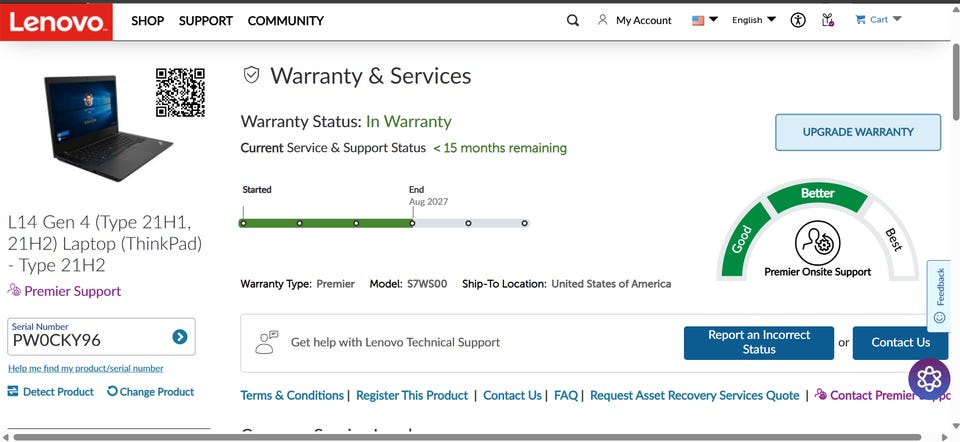Click the model value 'S7WS00'

click(427, 284)
